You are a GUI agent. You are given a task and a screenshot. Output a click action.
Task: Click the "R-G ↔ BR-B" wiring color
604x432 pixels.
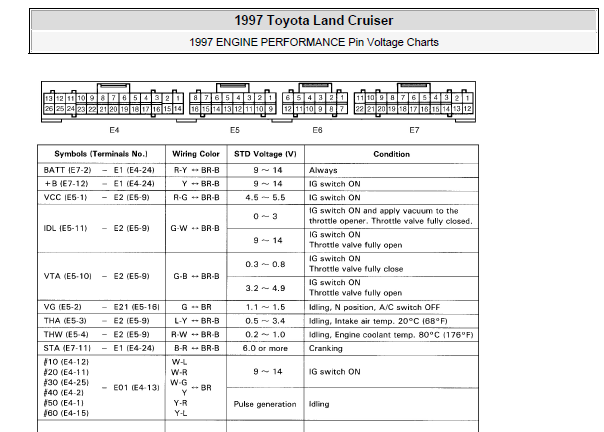(x=196, y=197)
